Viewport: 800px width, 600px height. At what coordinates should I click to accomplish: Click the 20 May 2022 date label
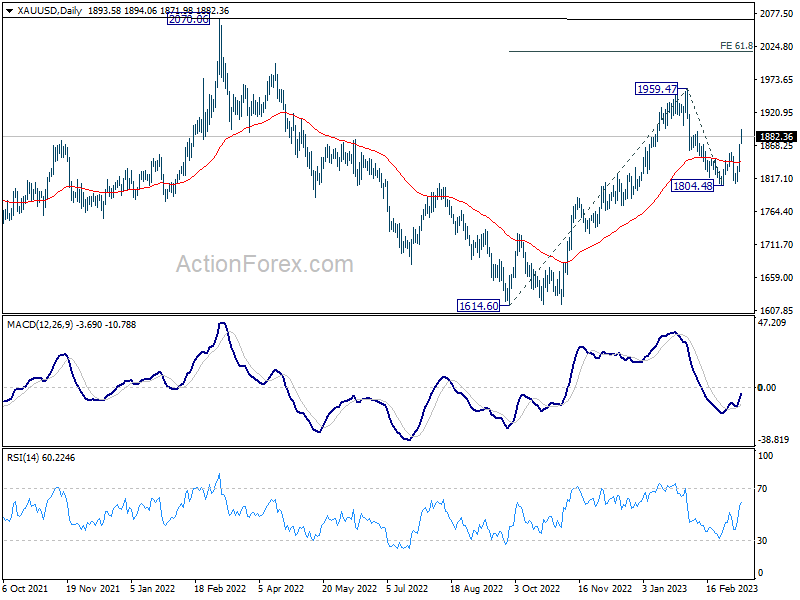click(349, 588)
